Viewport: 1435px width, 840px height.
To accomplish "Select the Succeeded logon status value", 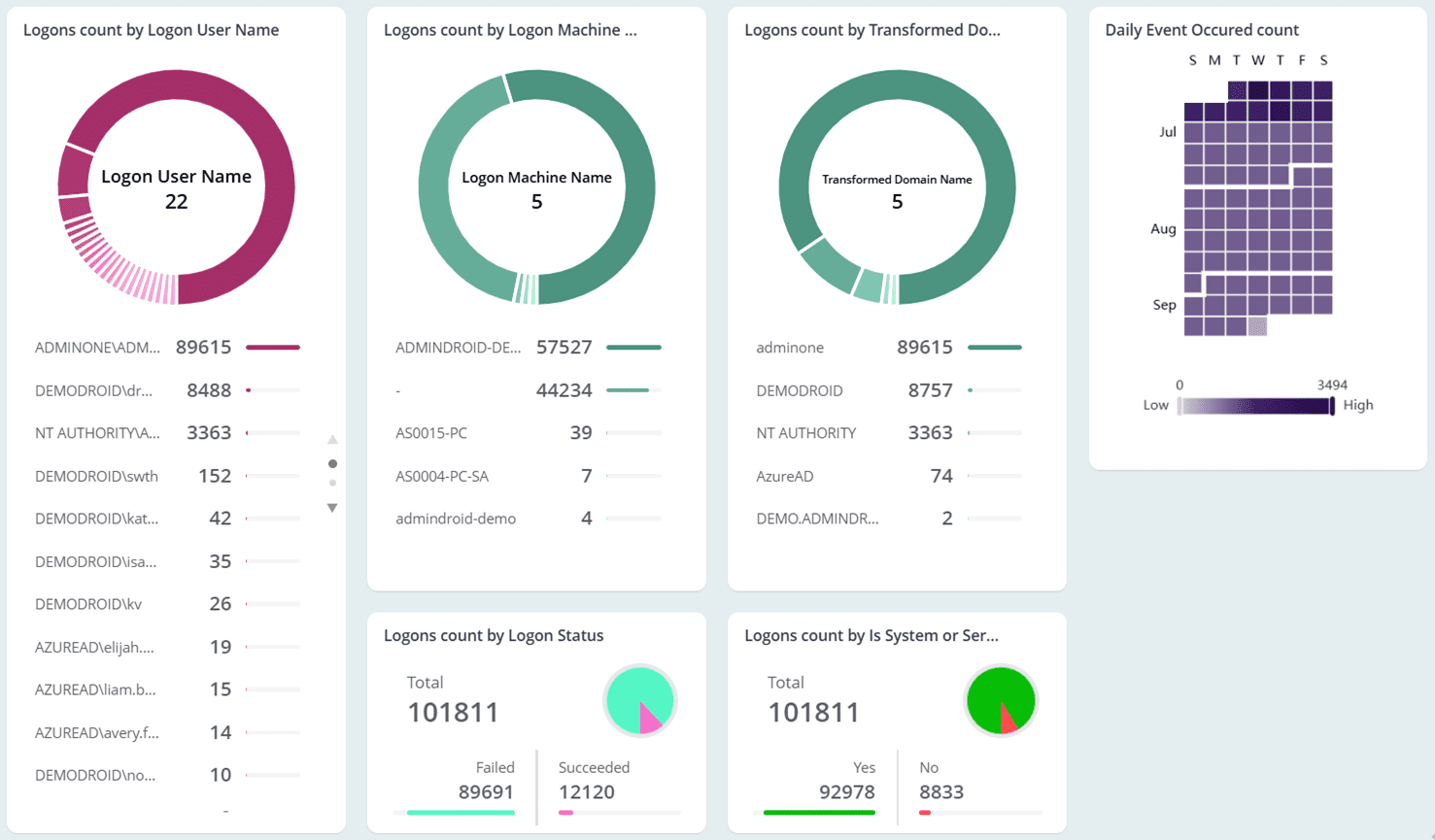I will click(x=587, y=791).
